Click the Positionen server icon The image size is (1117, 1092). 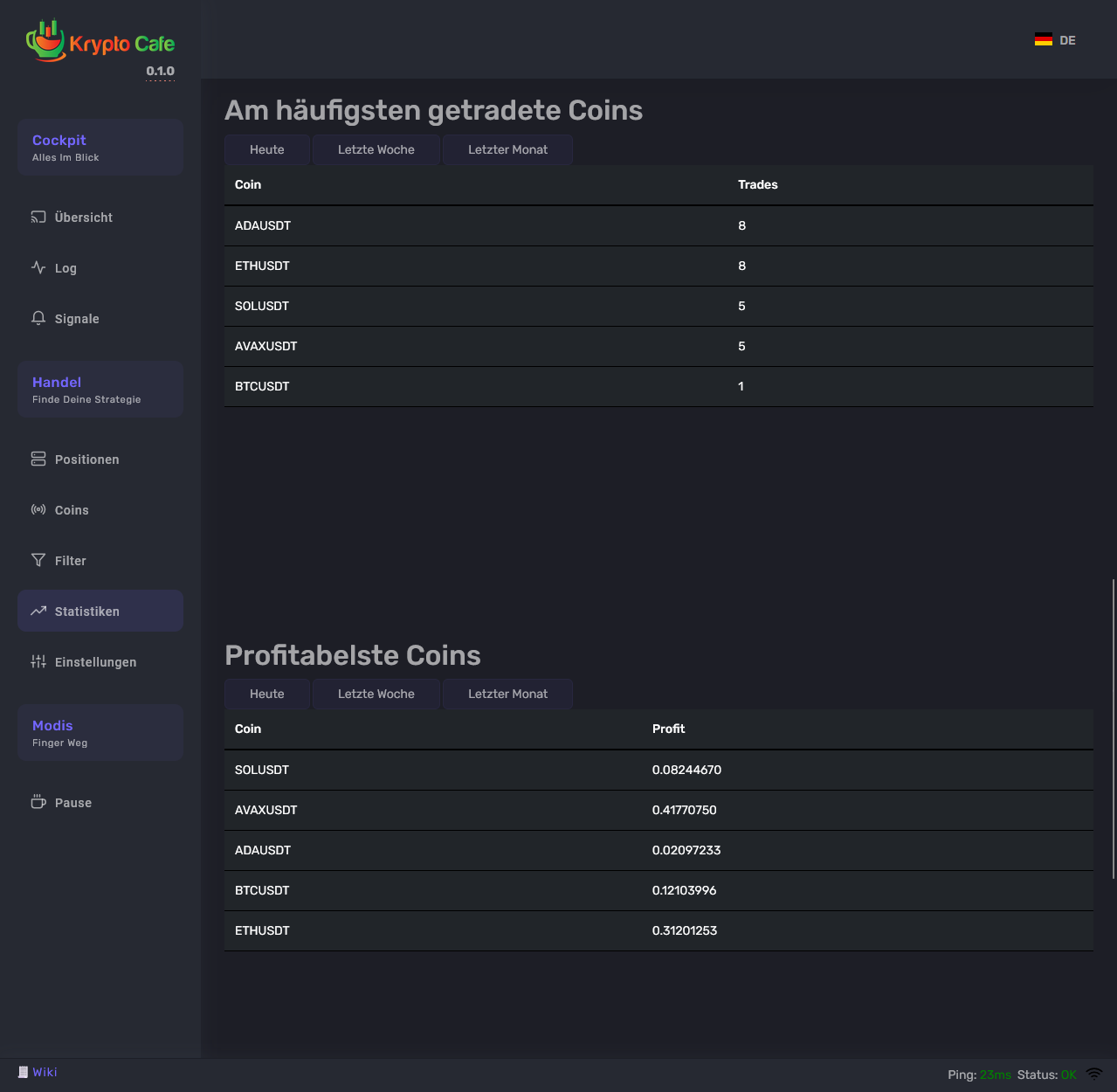tap(38, 459)
